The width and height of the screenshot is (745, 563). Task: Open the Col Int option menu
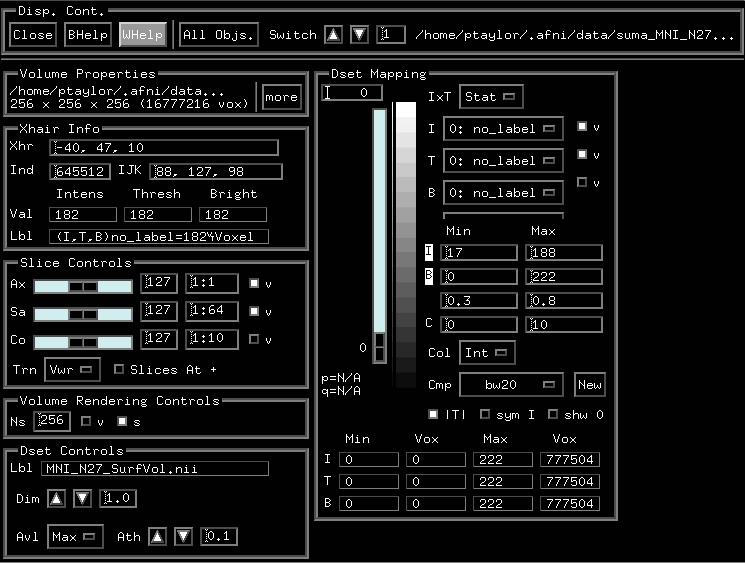[487, 353]
